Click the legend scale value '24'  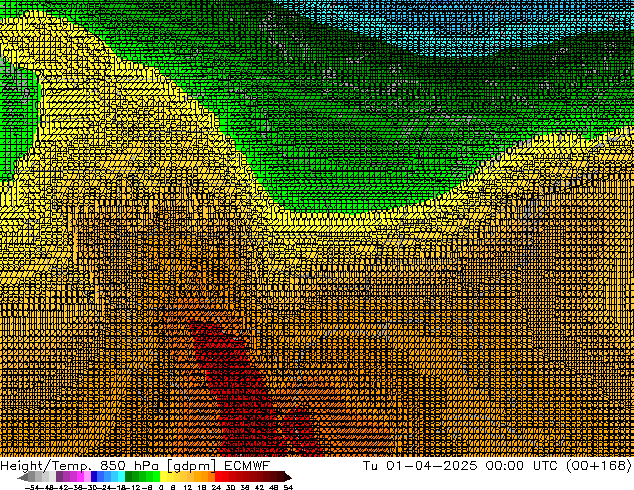pos(216,487)
